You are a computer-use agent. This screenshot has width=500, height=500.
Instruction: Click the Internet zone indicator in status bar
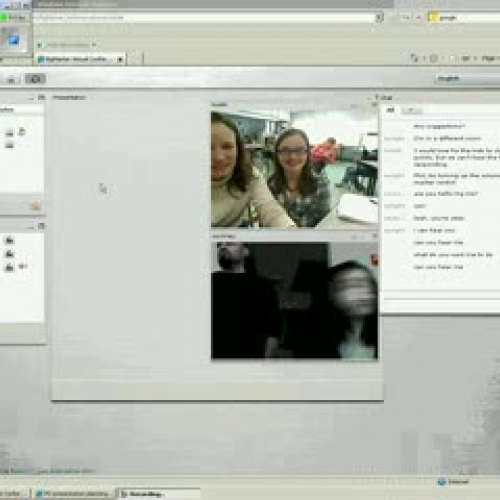[x=454, y=482]
